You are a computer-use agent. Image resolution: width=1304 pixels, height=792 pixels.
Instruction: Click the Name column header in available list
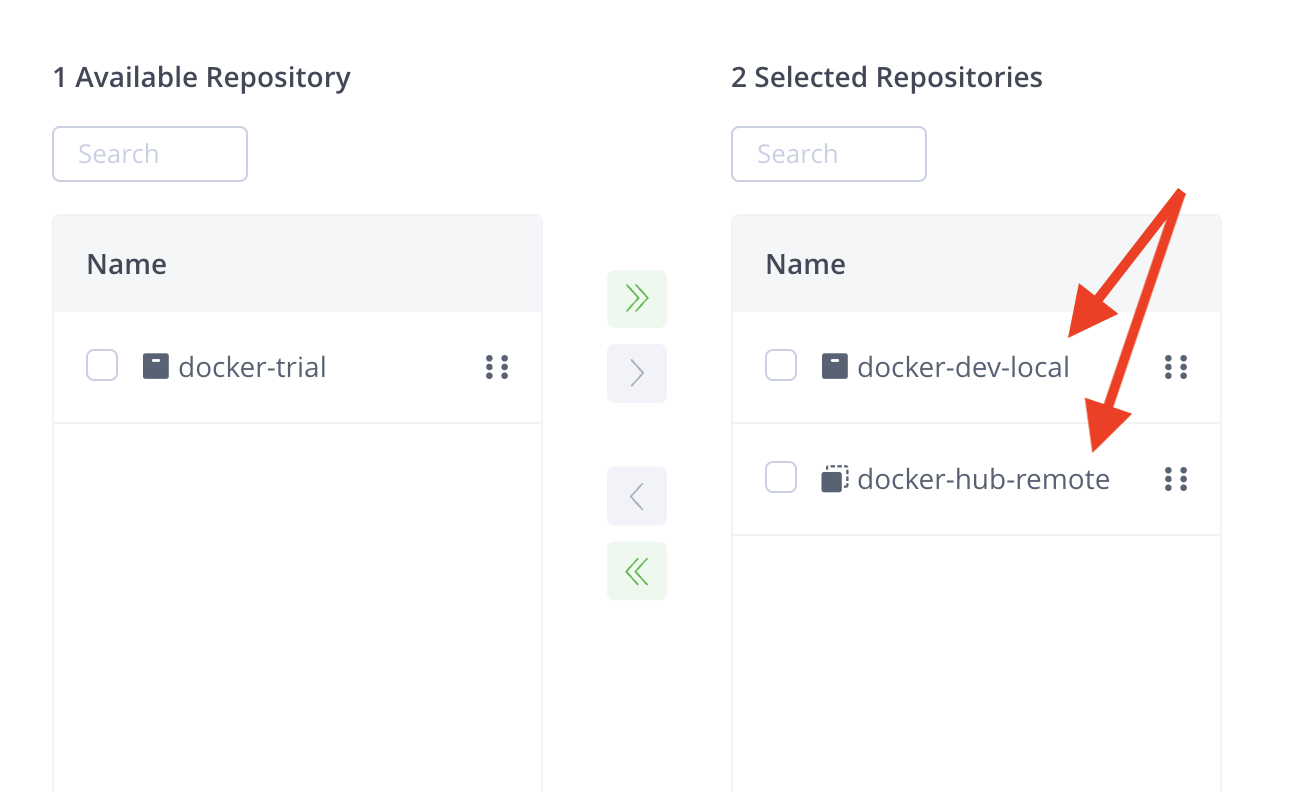126,263
